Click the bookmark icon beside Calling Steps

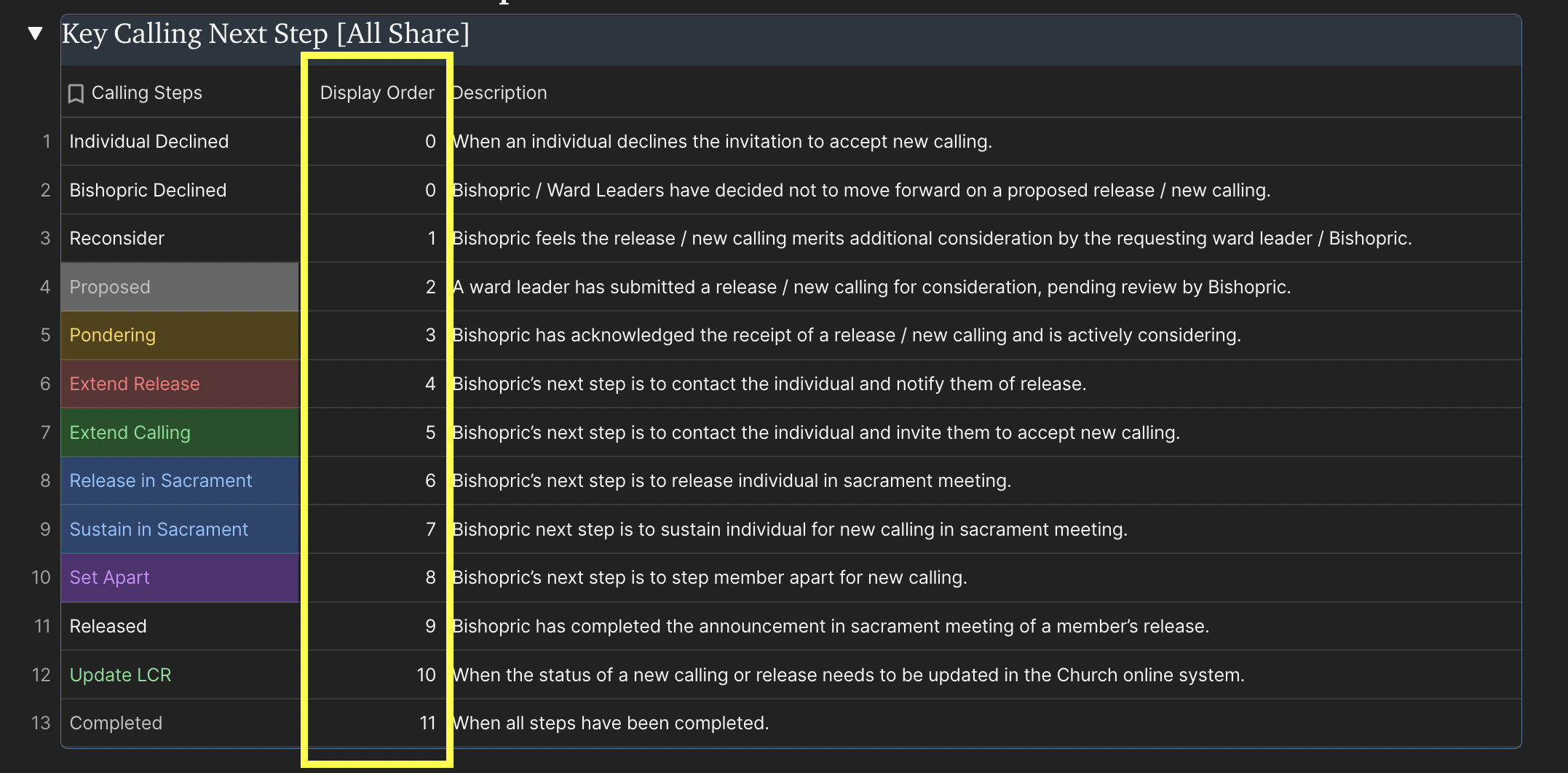pyautogui.click(x=76, y=93)
